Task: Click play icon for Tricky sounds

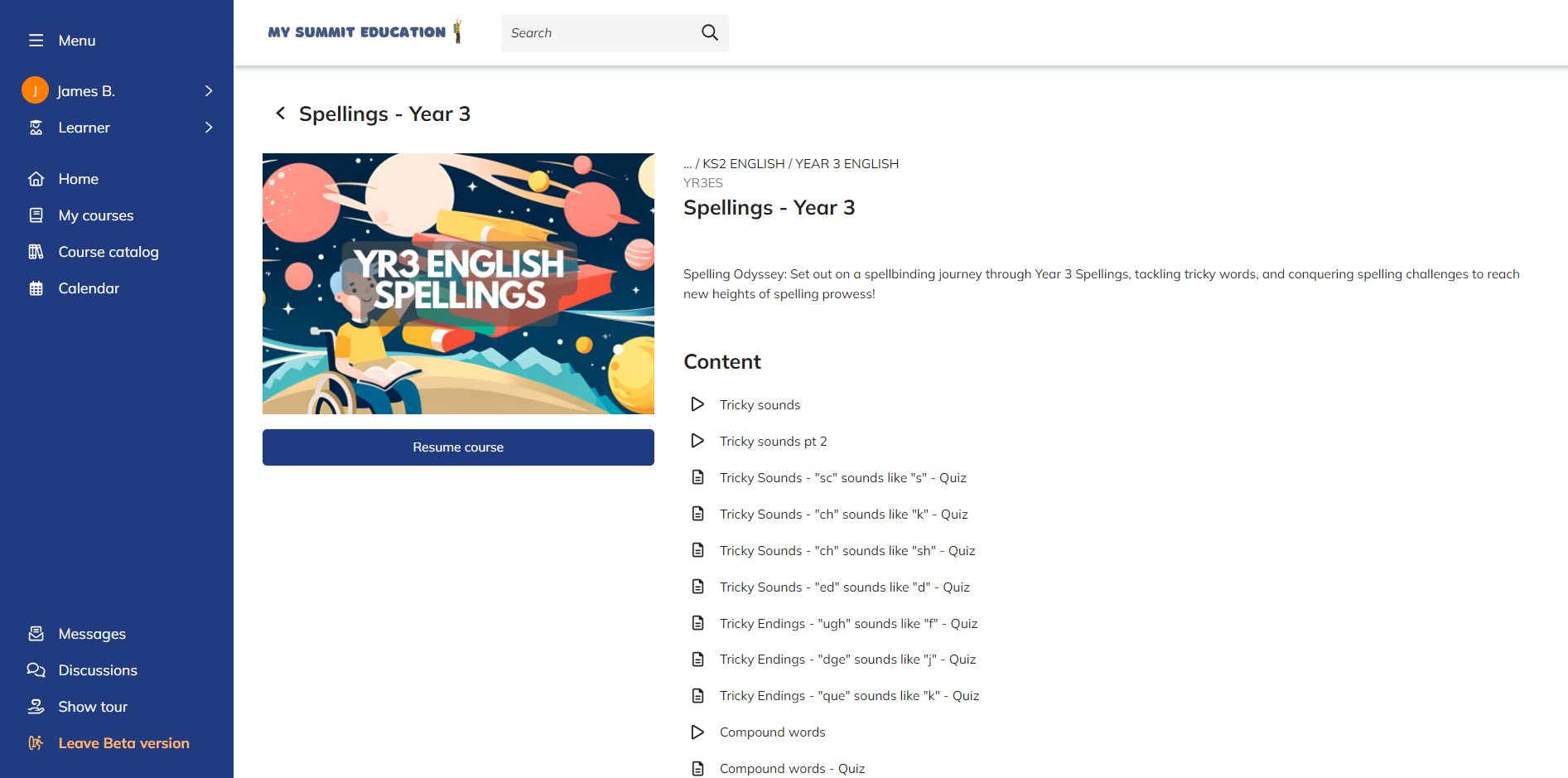Action: (x=697, y=404)
